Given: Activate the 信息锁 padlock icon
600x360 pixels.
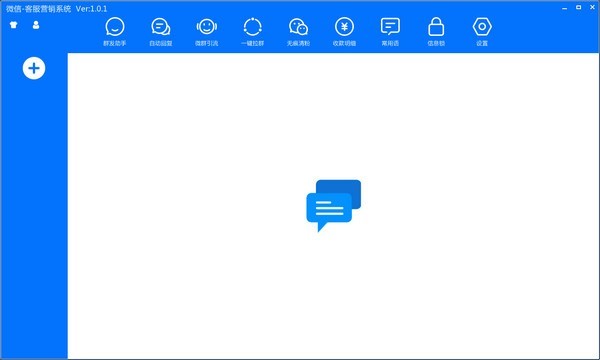Looking at the screenshot, I should point(436,27).
